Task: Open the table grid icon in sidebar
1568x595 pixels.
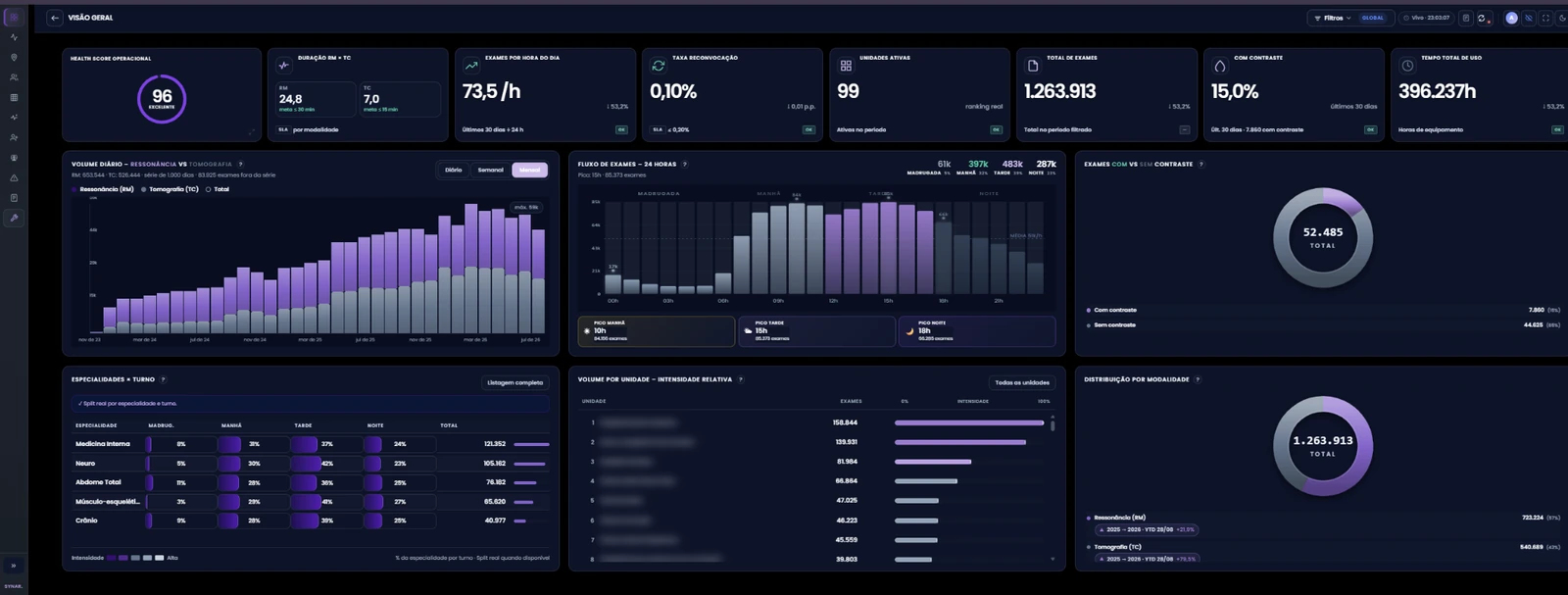Action: (x=14, y=98)
